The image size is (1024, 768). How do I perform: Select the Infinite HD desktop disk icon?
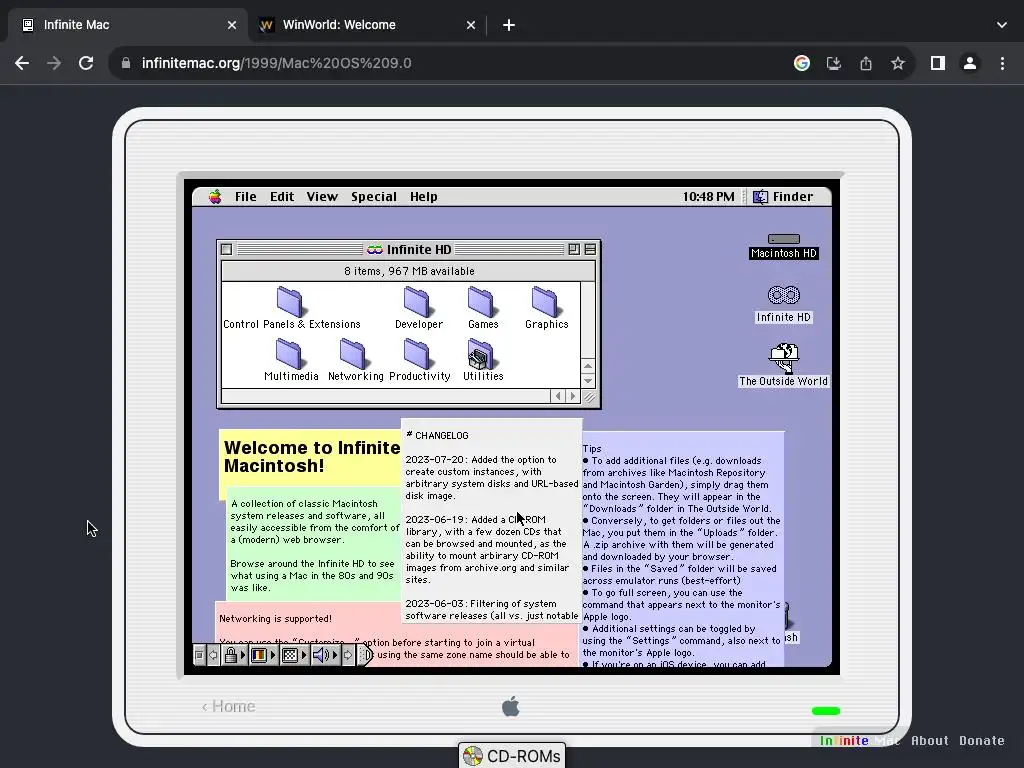click(x=784, y=304)
